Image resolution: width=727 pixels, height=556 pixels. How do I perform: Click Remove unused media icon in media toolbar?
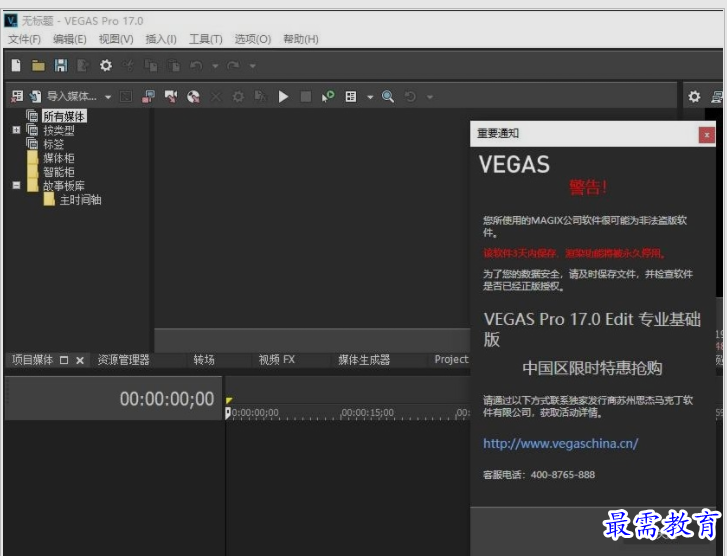pos(17,96)
